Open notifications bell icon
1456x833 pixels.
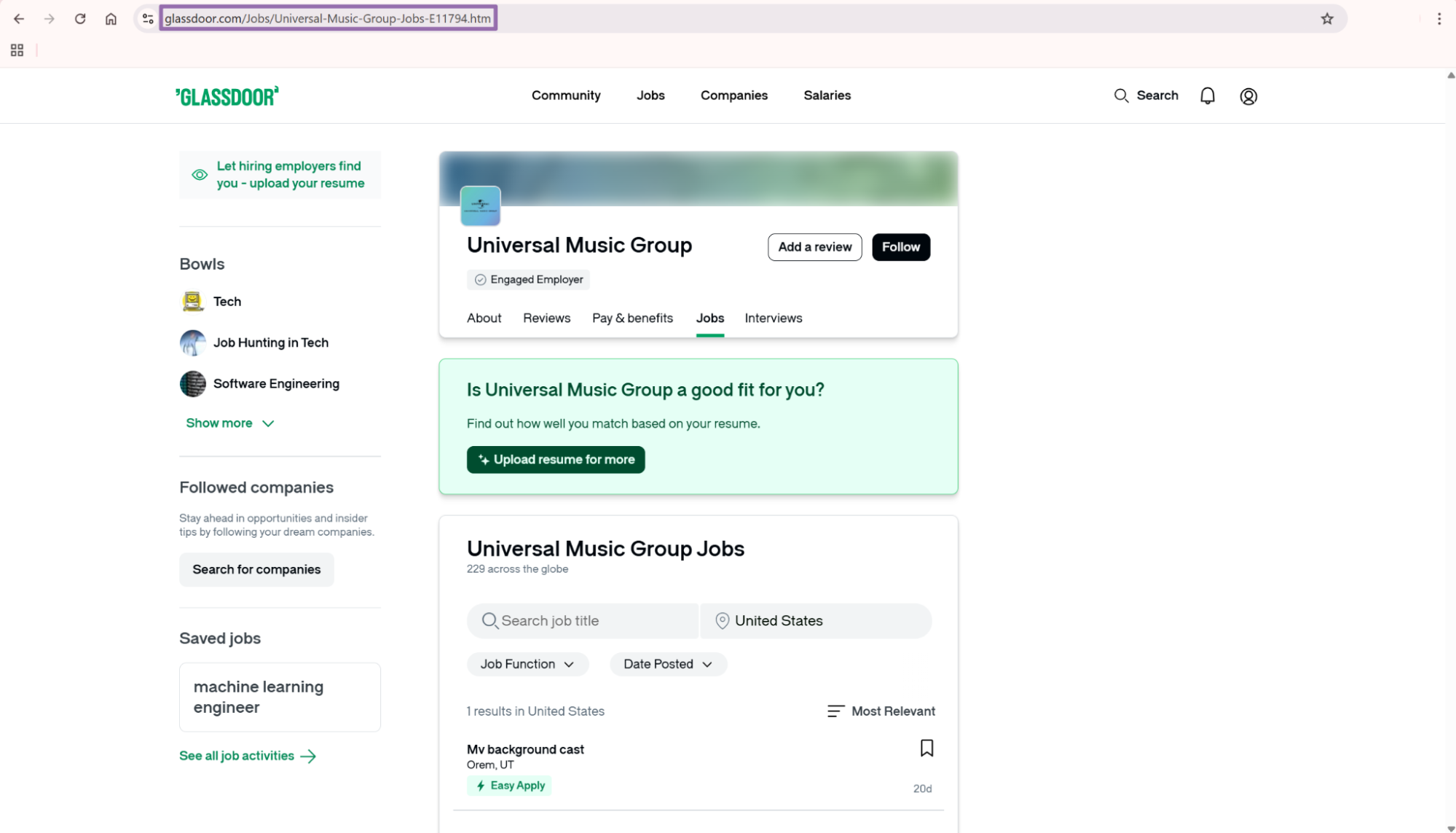pos(1208,95)
